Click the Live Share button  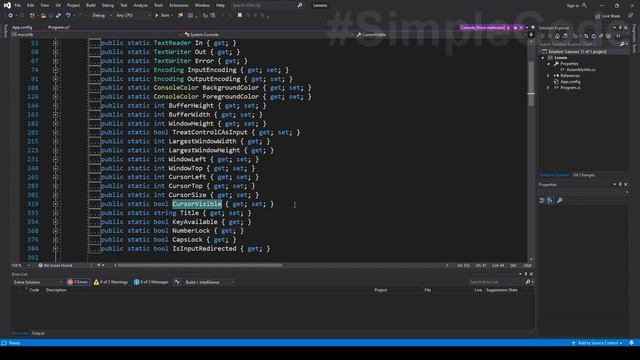coord(607,16)
